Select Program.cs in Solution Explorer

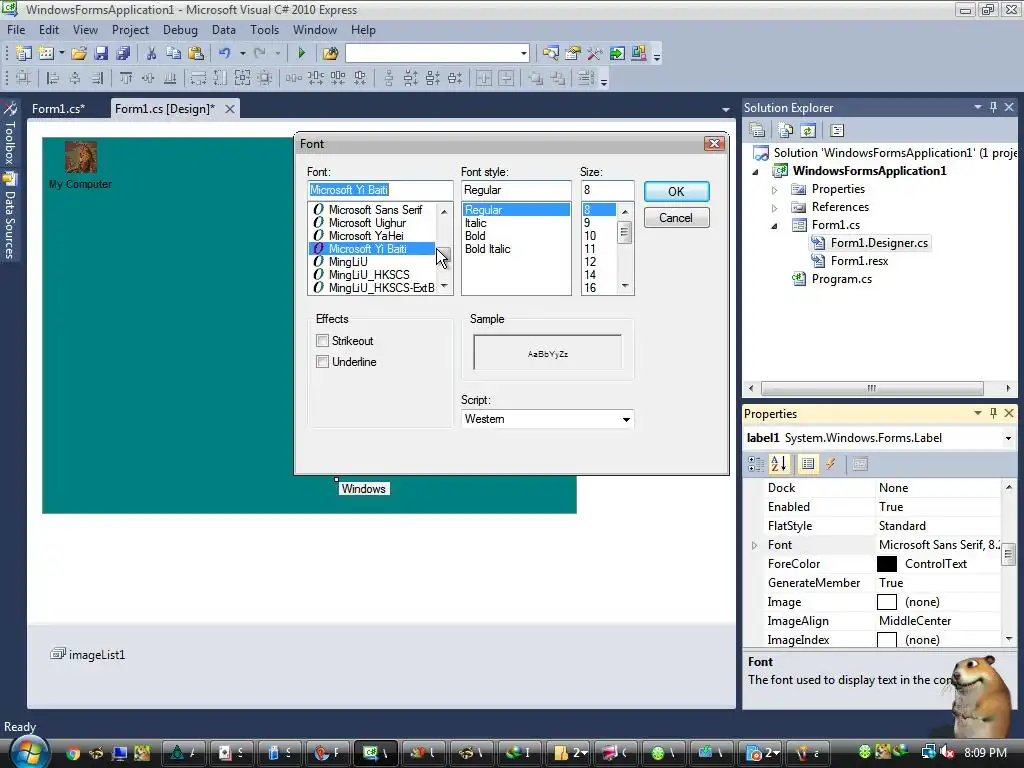(841, 279)
